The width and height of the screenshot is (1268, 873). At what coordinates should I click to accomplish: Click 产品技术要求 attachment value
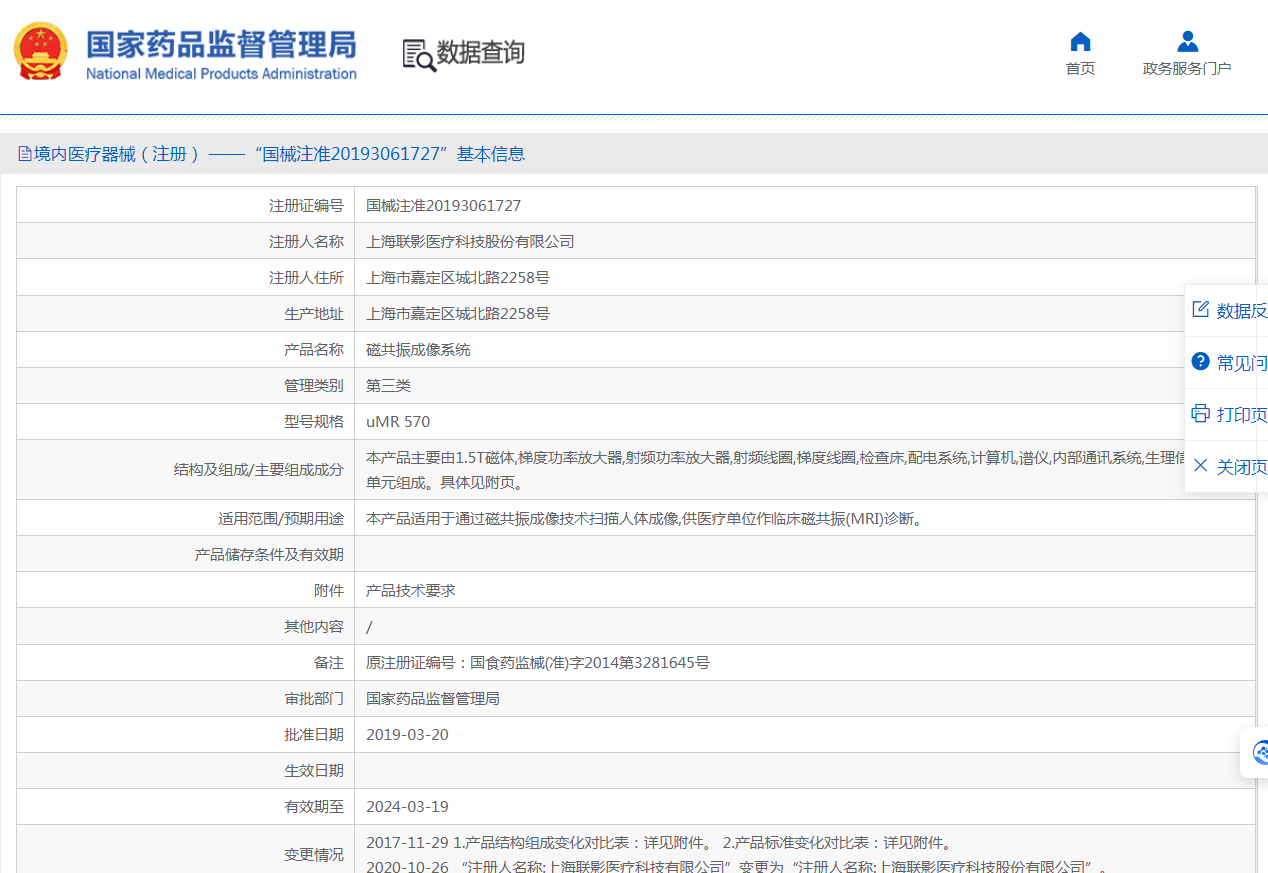[x=411, y=590]
